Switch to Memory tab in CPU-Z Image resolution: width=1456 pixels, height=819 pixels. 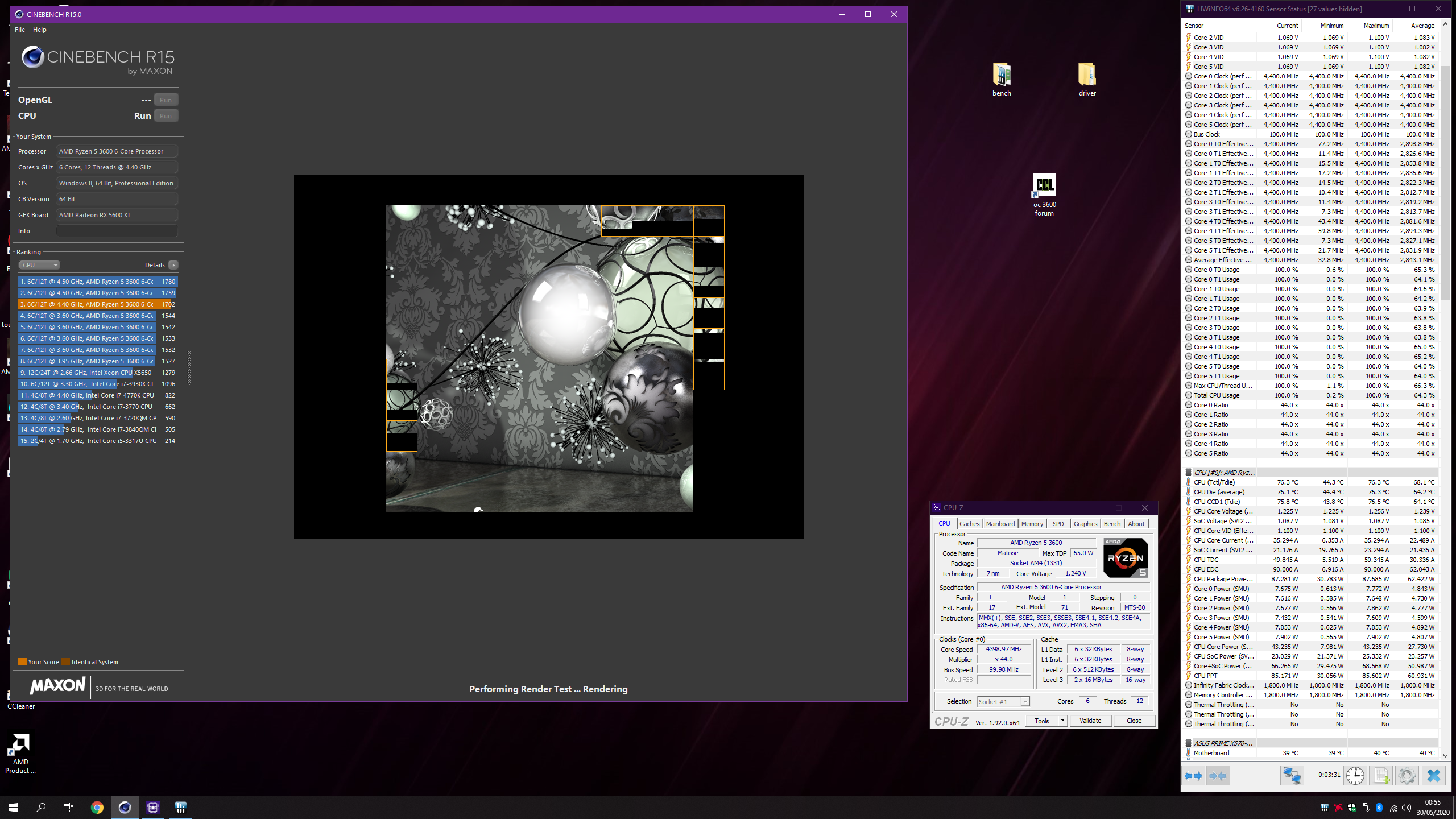click(x=1032, y=524)
